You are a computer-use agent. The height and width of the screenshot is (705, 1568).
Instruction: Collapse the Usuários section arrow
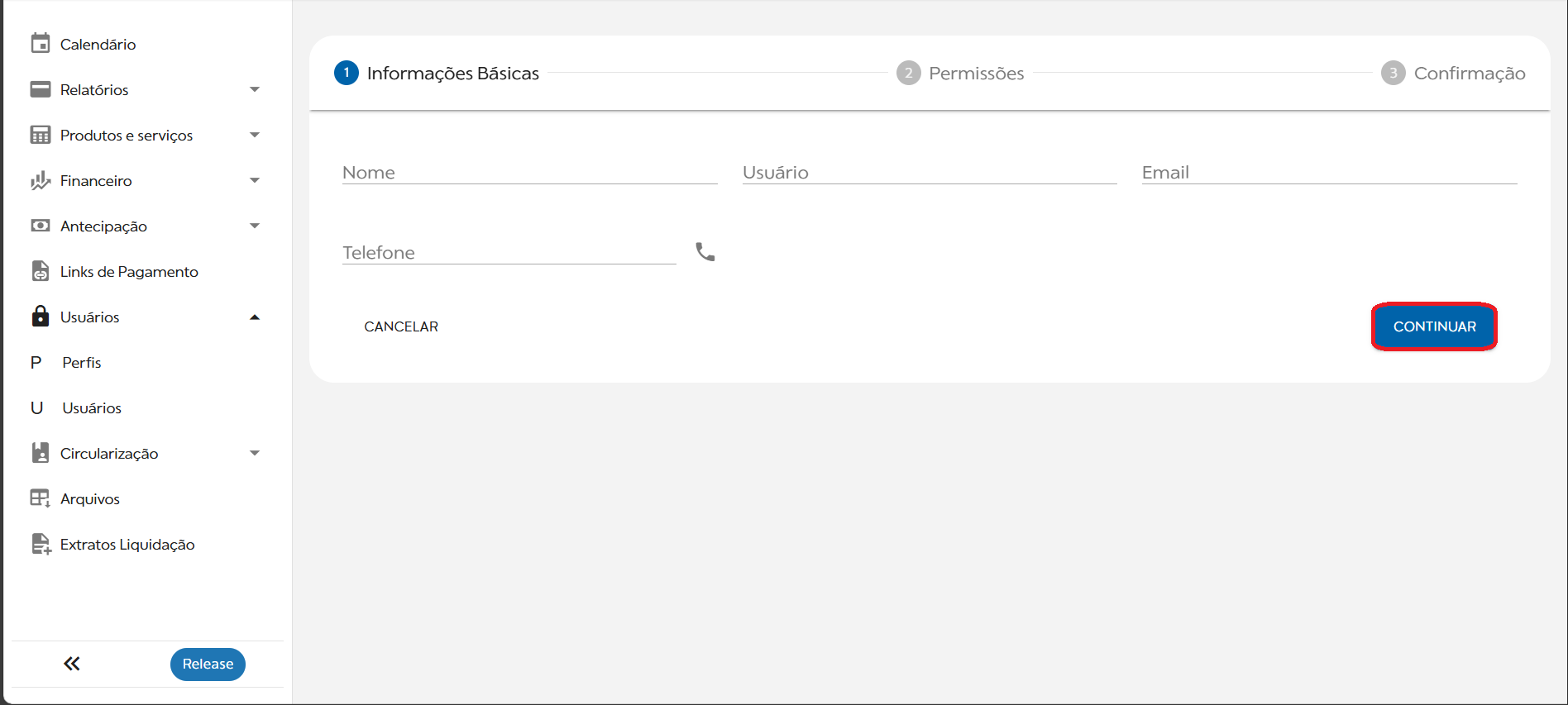pyautogui.click(x=255, y=317)
